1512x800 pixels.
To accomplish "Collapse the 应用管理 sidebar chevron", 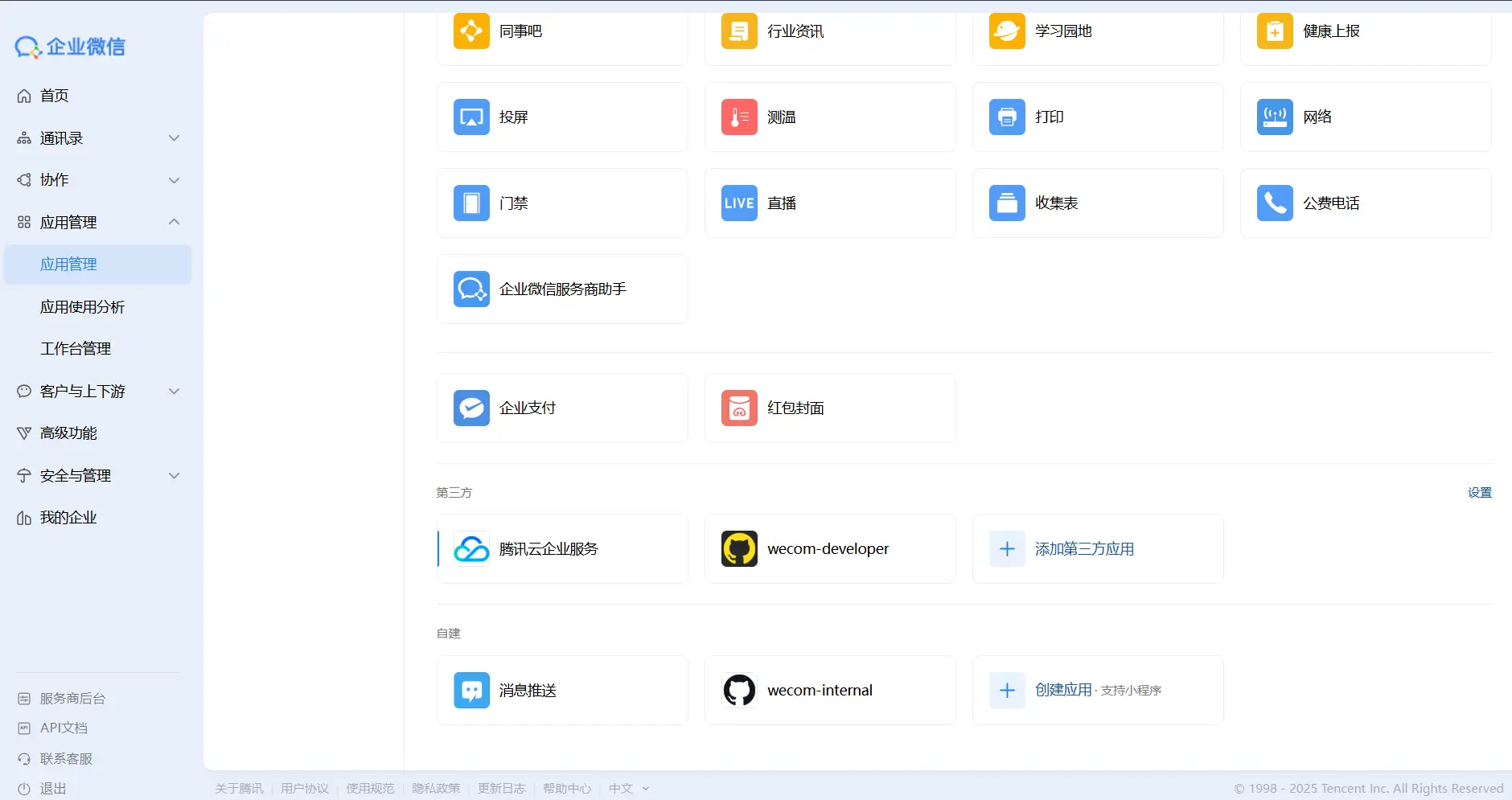I will [x=174, y=222].
